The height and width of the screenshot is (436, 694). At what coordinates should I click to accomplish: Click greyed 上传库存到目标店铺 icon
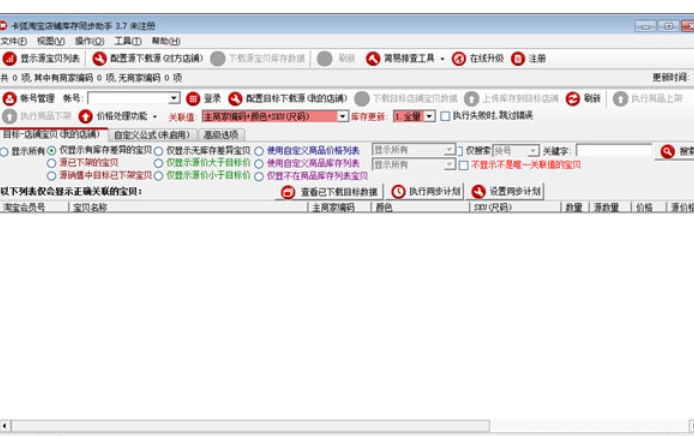(471, 98)
